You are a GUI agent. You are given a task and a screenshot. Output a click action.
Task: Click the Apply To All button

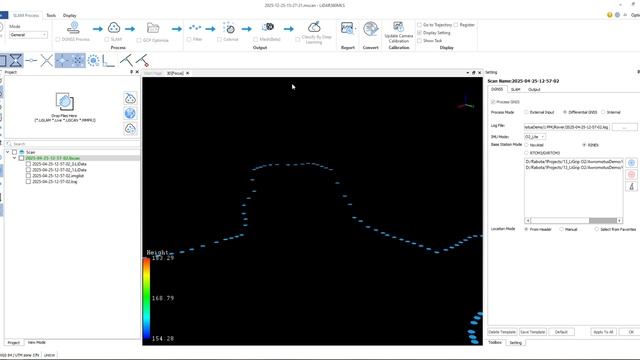pyautogui.click(x=603, y=332)
